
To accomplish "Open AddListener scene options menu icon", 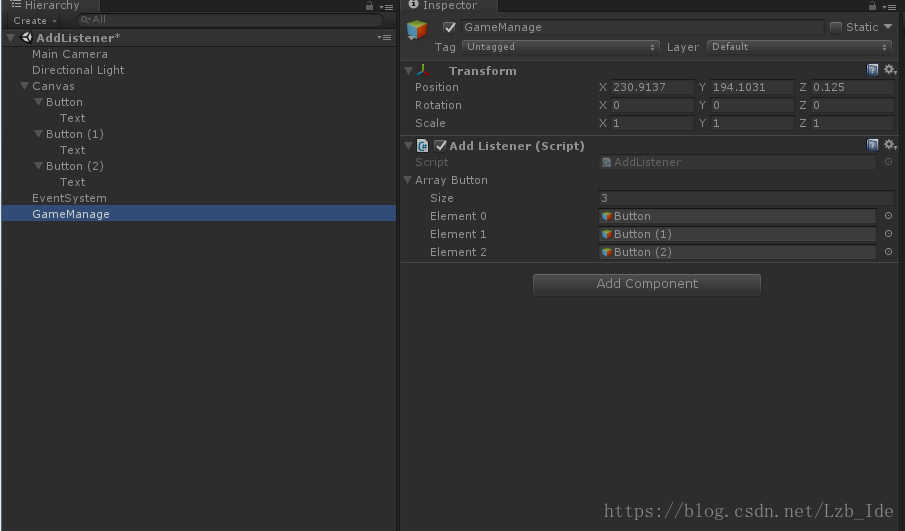I will click(x=384, y=38).
